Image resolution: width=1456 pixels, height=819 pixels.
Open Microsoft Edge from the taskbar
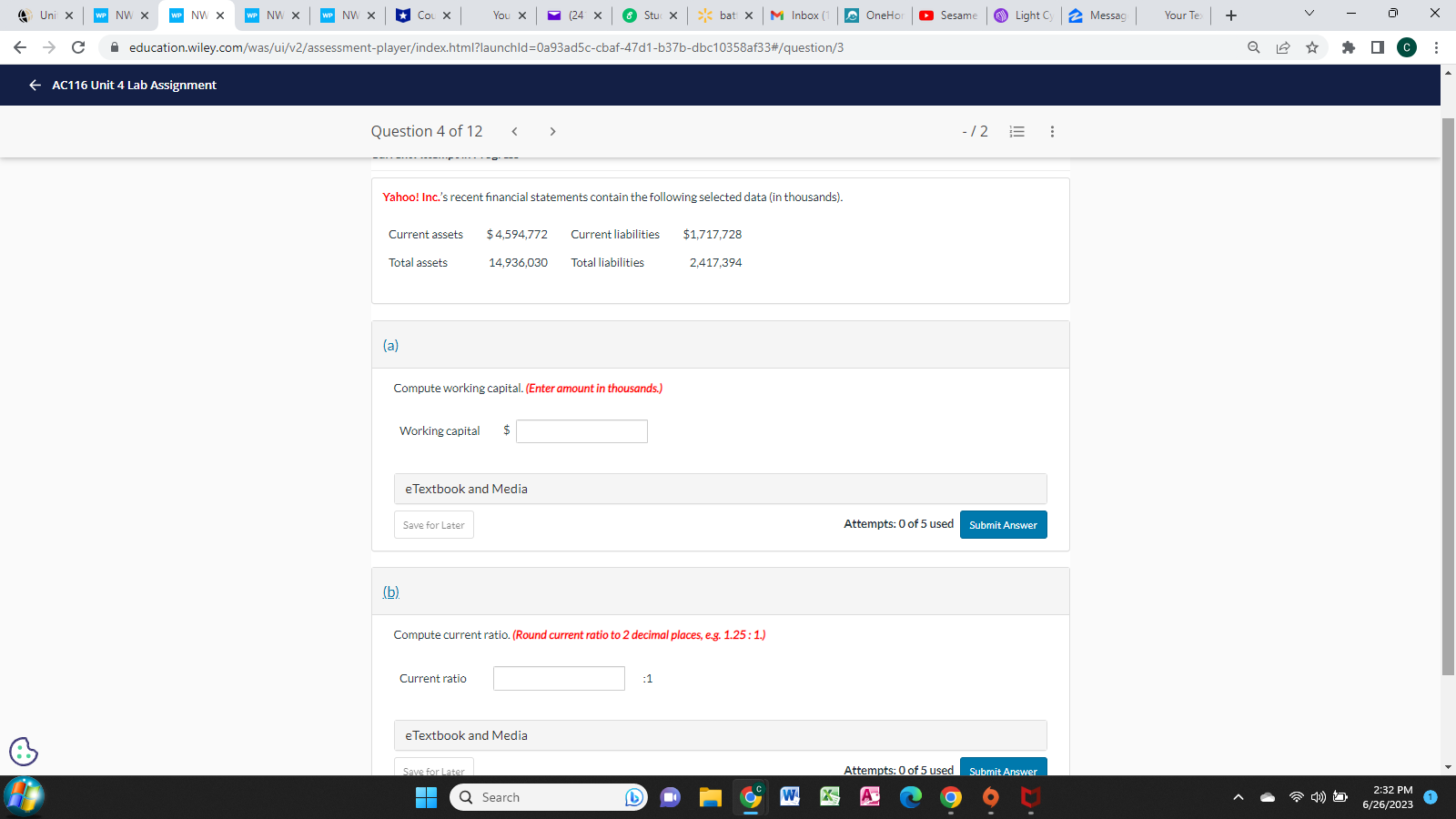(x=910, y=797)
